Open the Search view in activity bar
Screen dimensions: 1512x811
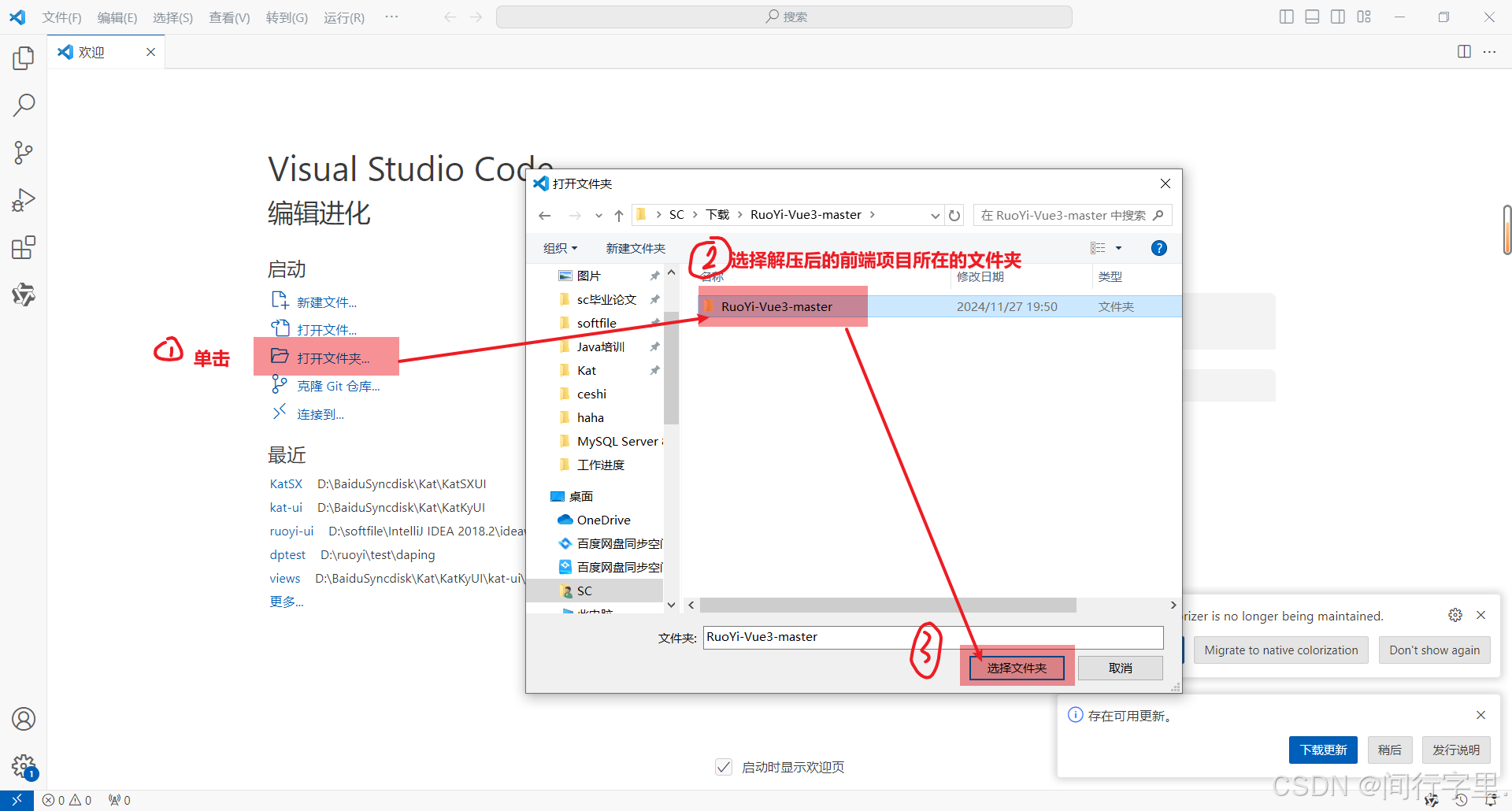(x=24, y=105)
